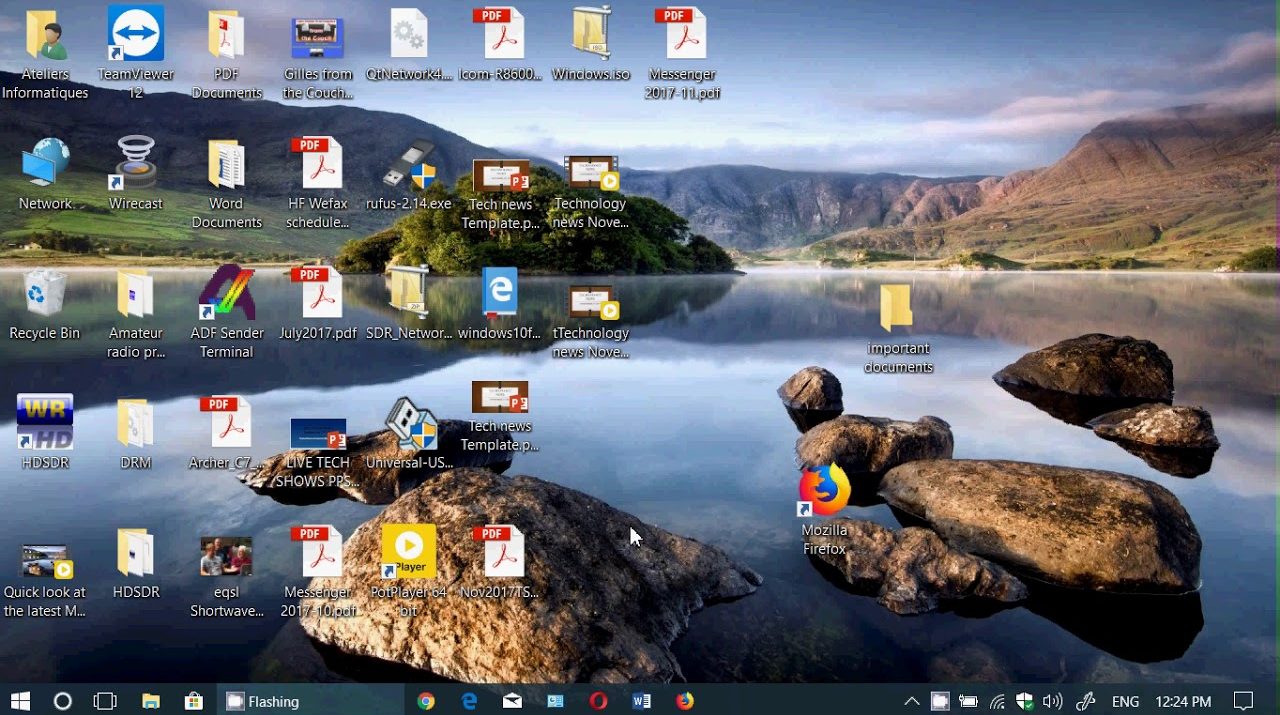This screenshot has width=1280, height=715.
Task: Click the ENG language indicator
Action: tap(1125, 701)
